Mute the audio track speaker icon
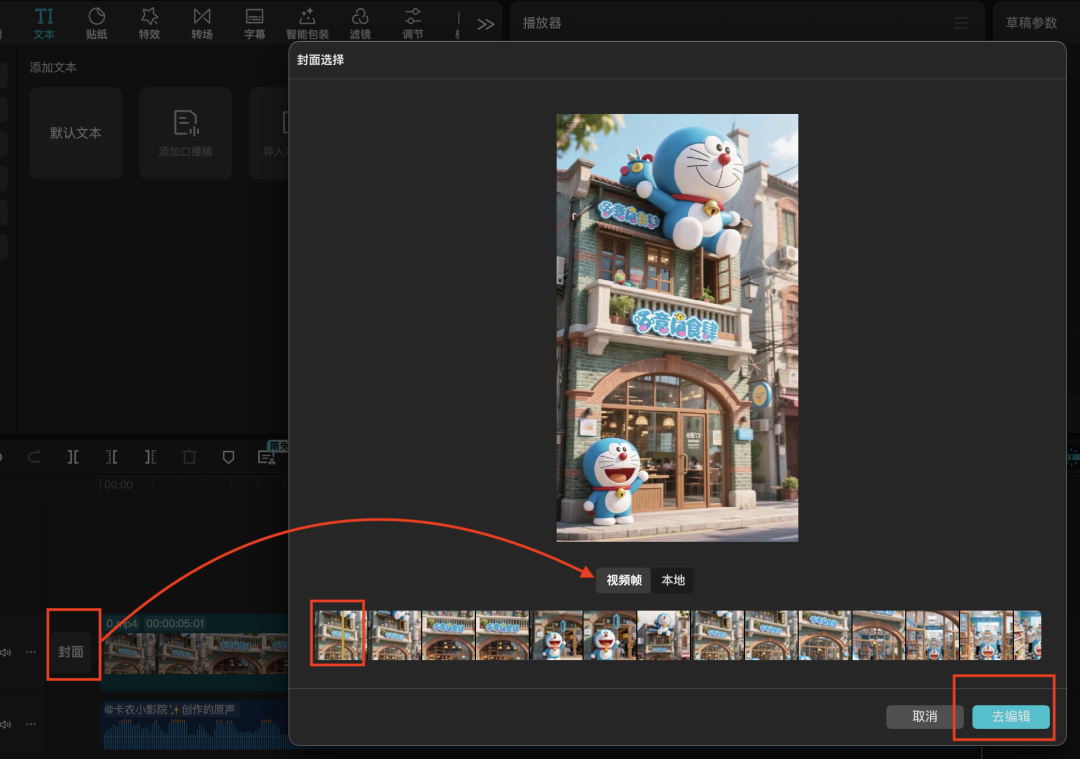Viewport: 1080px width, 759px height. point(6,723)
